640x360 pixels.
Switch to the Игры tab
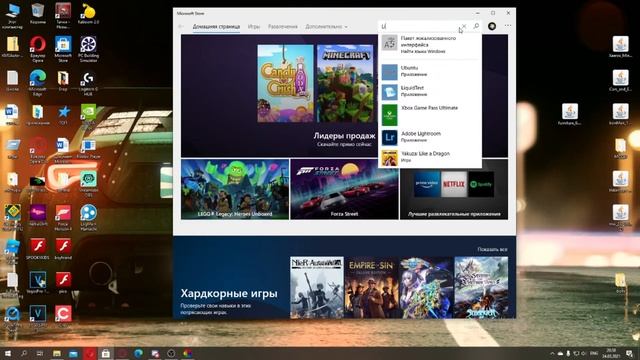[x=254, y=27]
